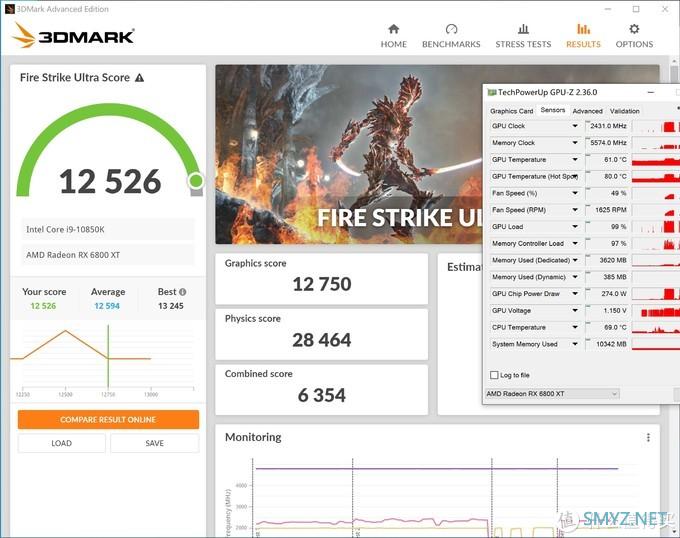Screen dimensions: 680x538
Task: Open the Results bar chart icon
Action: click(583, 29)
